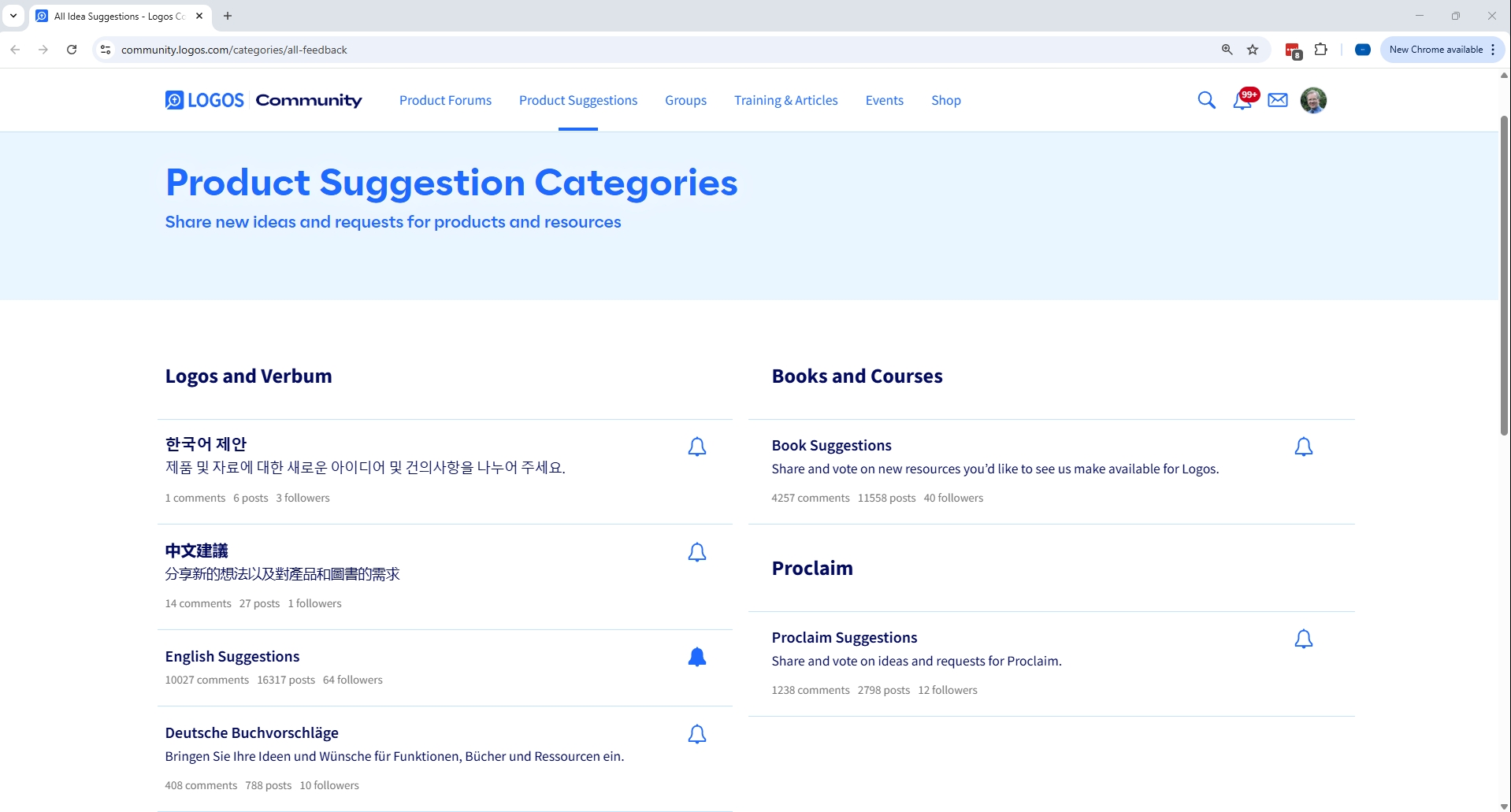Reload the page with refresh icon

[72, 50]
